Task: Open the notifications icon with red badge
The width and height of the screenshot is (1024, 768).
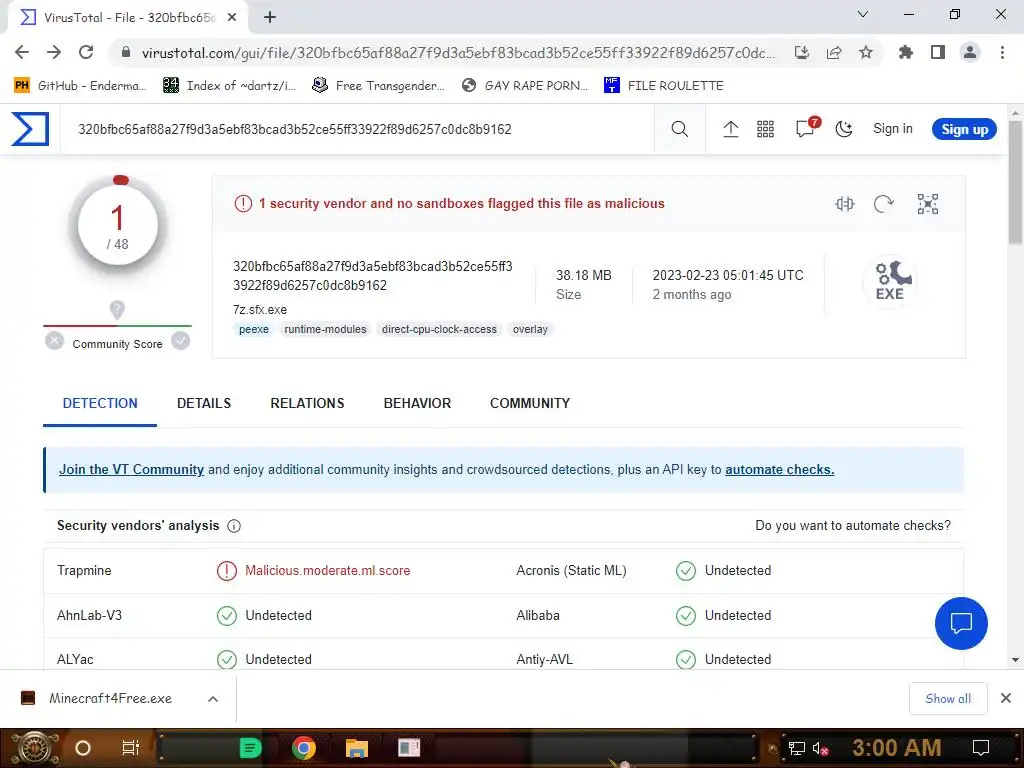Action: click(807, 127)
